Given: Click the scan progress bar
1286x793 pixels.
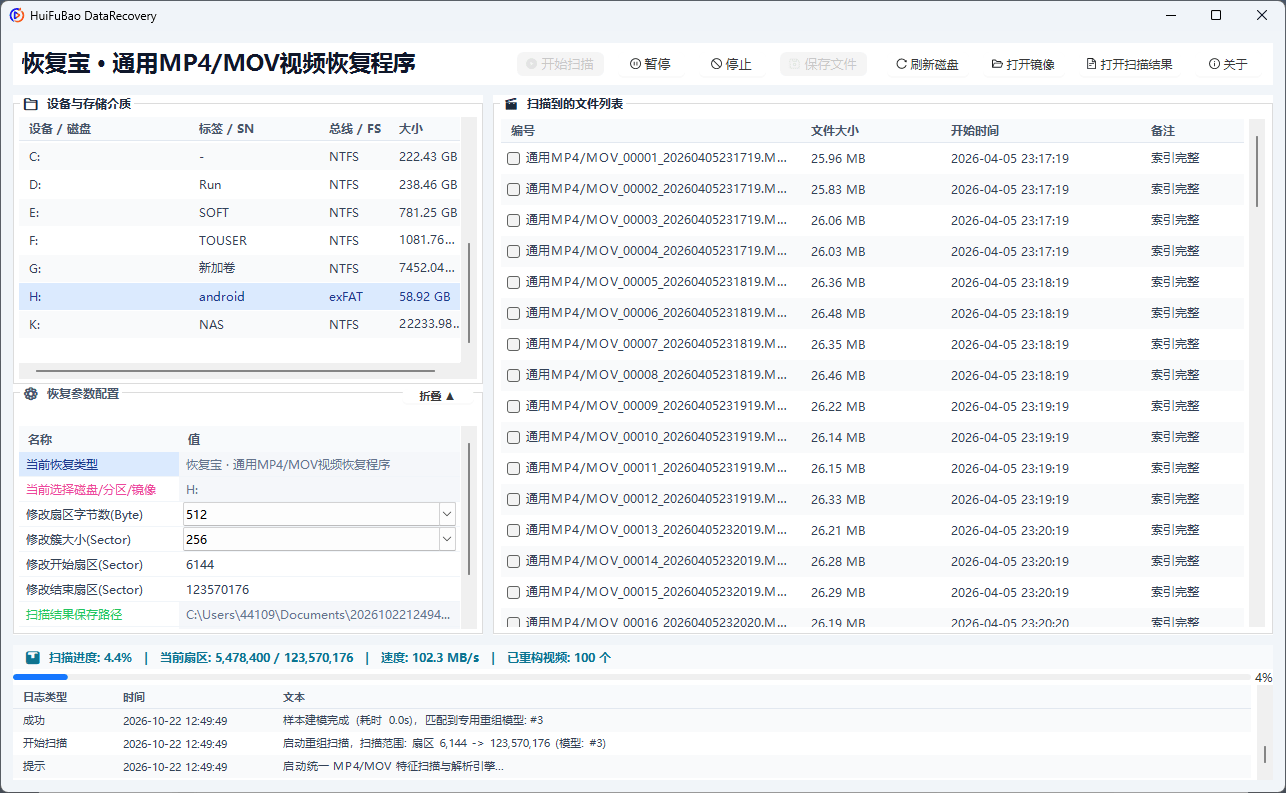Looking at the screenshot, I should 632,677.
